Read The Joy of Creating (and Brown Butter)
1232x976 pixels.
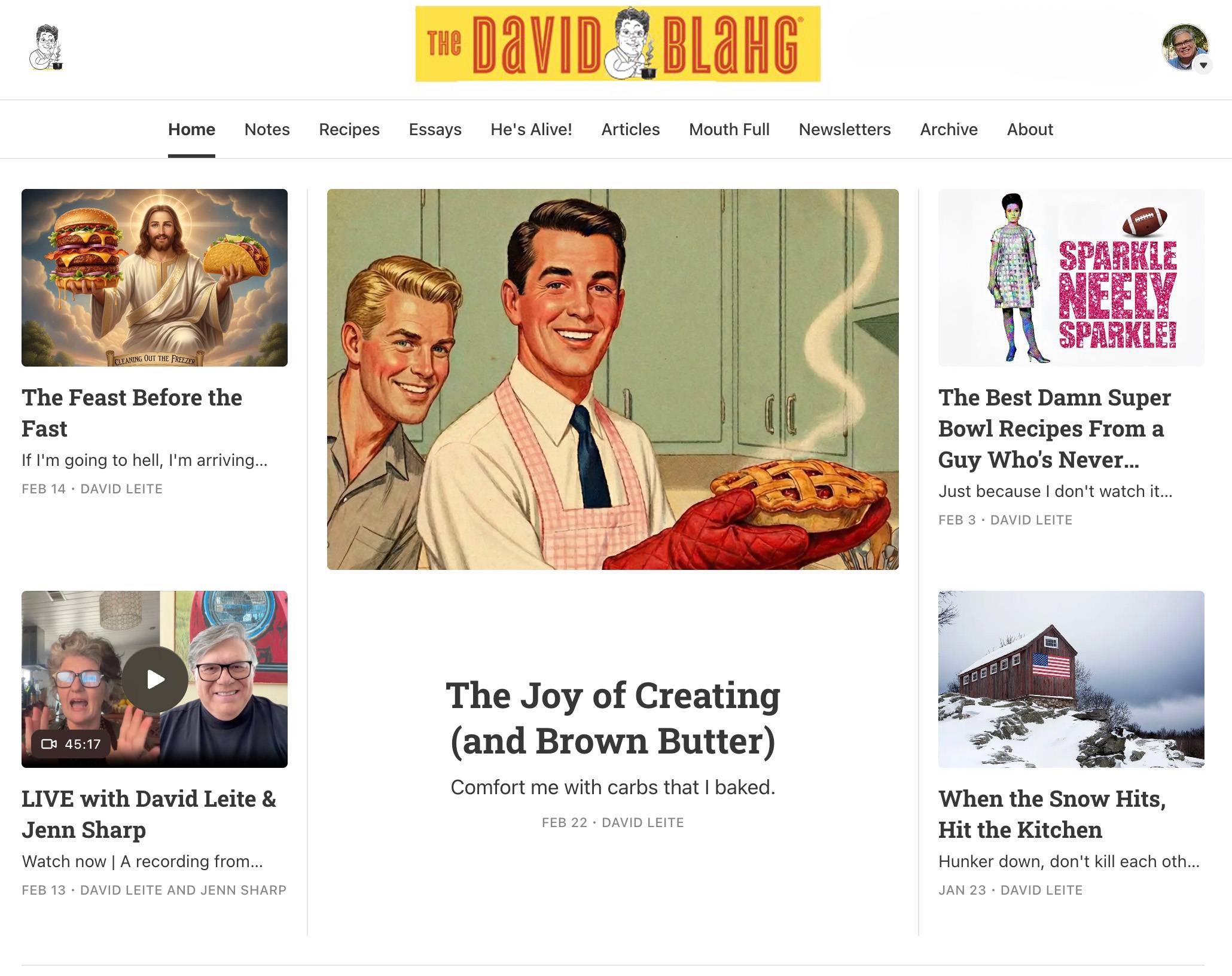pyautogui.click(x=613, y=718)
